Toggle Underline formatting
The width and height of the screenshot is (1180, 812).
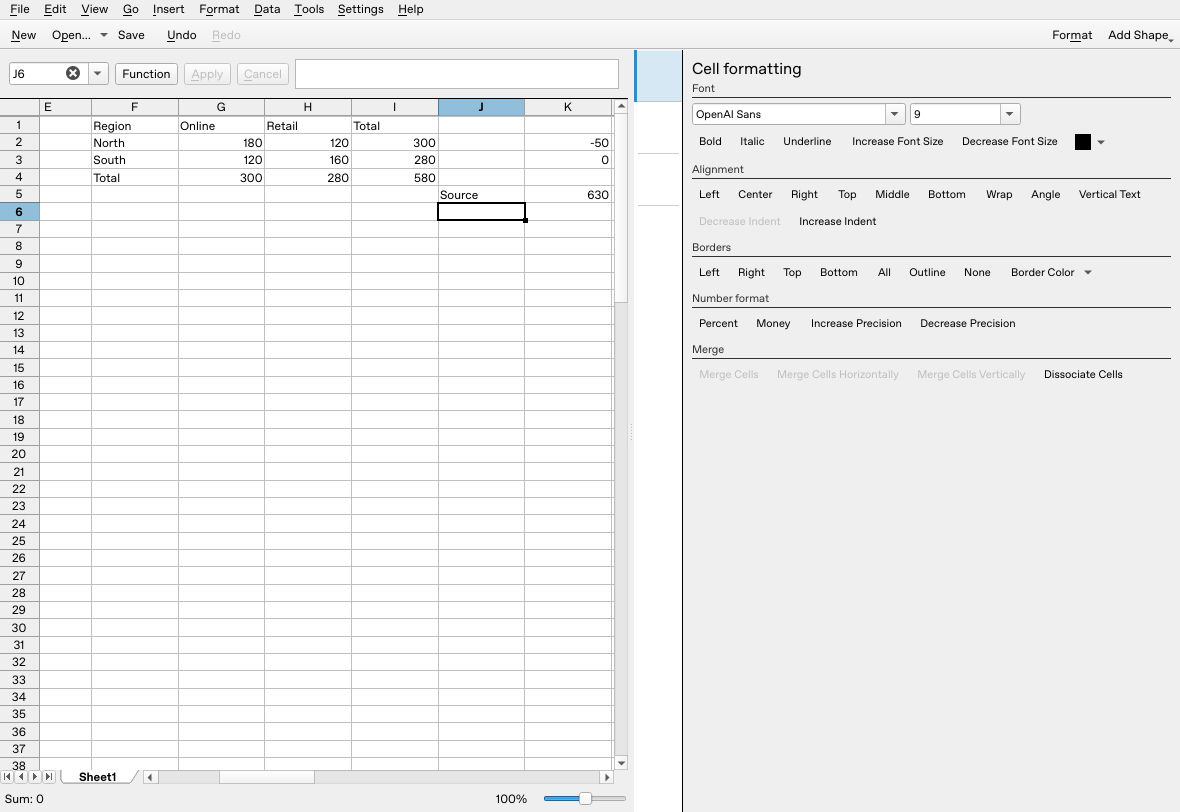click(x=807, y=141)
